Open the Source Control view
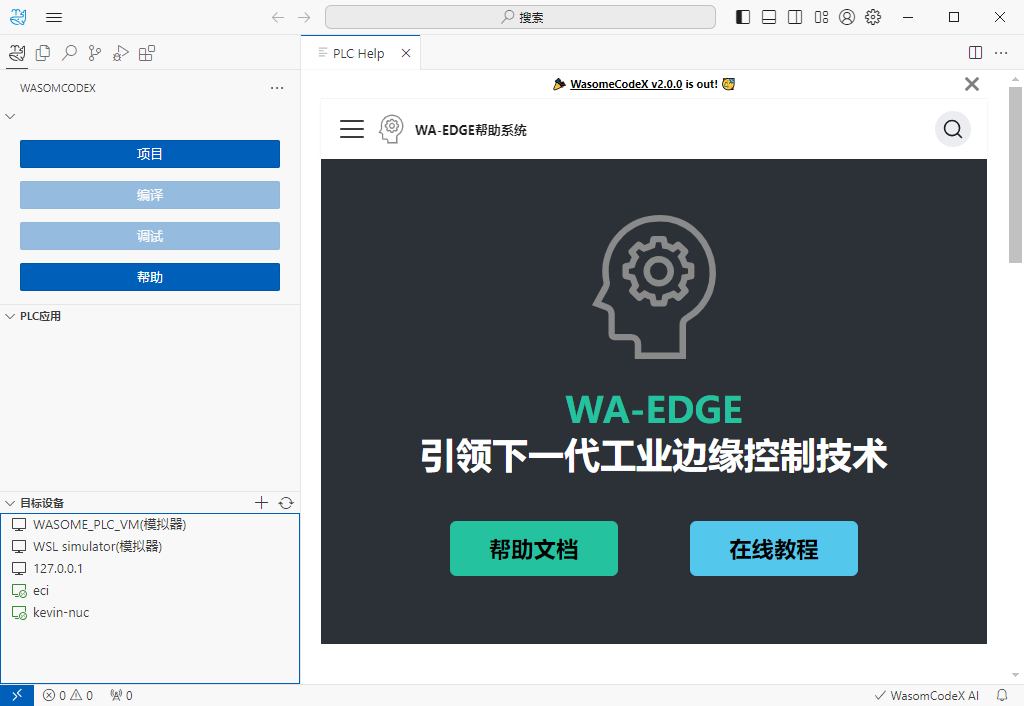The image size is (1024, 706). (95, 53)
